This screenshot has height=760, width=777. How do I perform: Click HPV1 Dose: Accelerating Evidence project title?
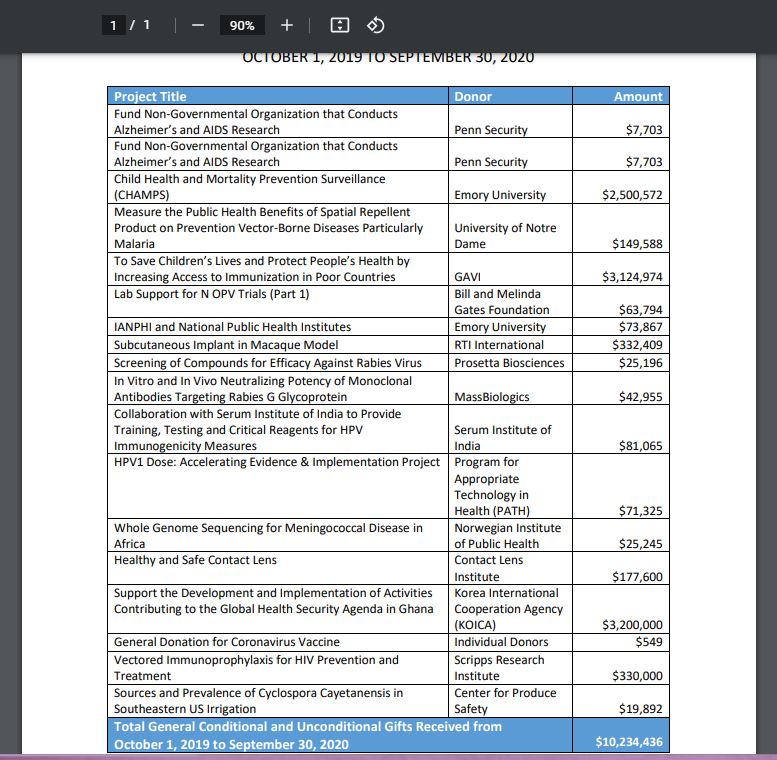tap(277, 462)
